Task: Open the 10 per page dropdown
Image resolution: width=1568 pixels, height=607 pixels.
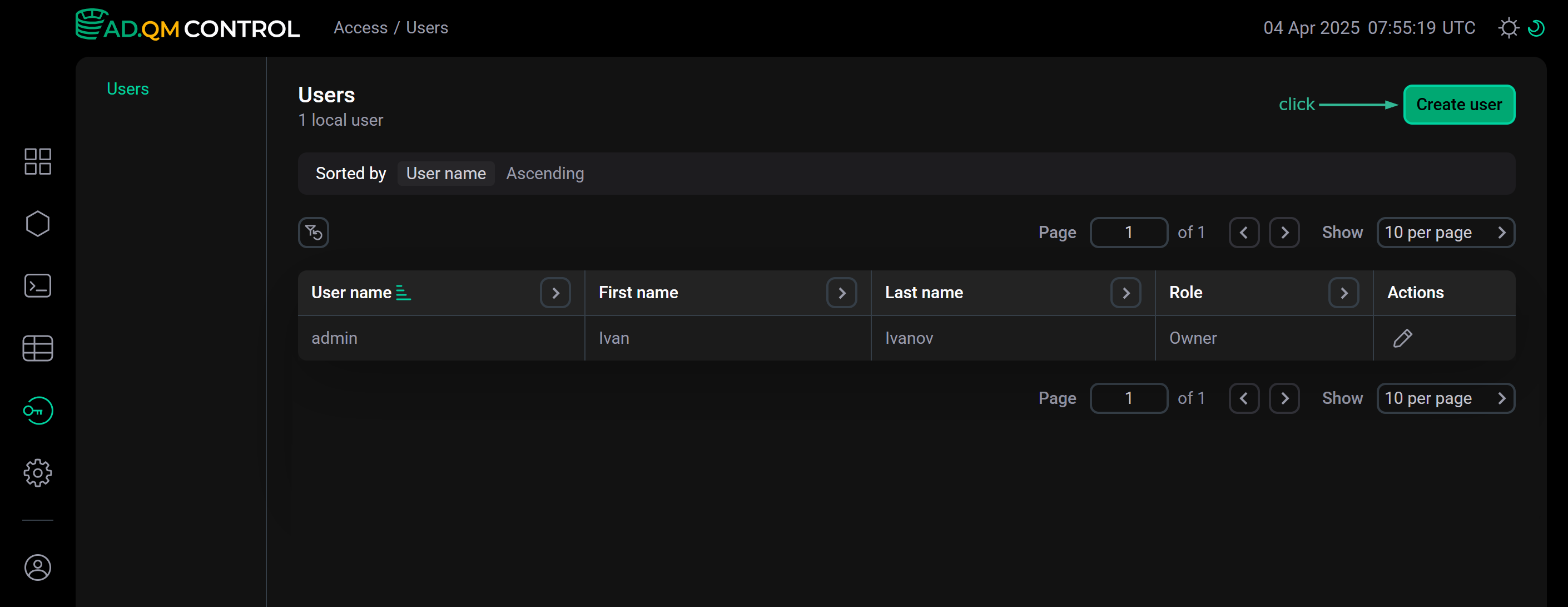Action: [1446, 232]
